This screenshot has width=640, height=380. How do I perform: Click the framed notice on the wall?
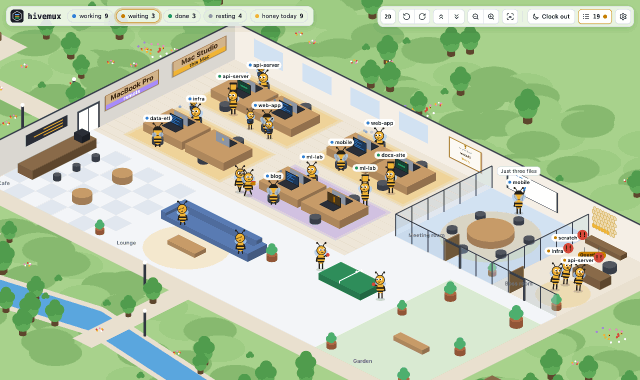465,154
